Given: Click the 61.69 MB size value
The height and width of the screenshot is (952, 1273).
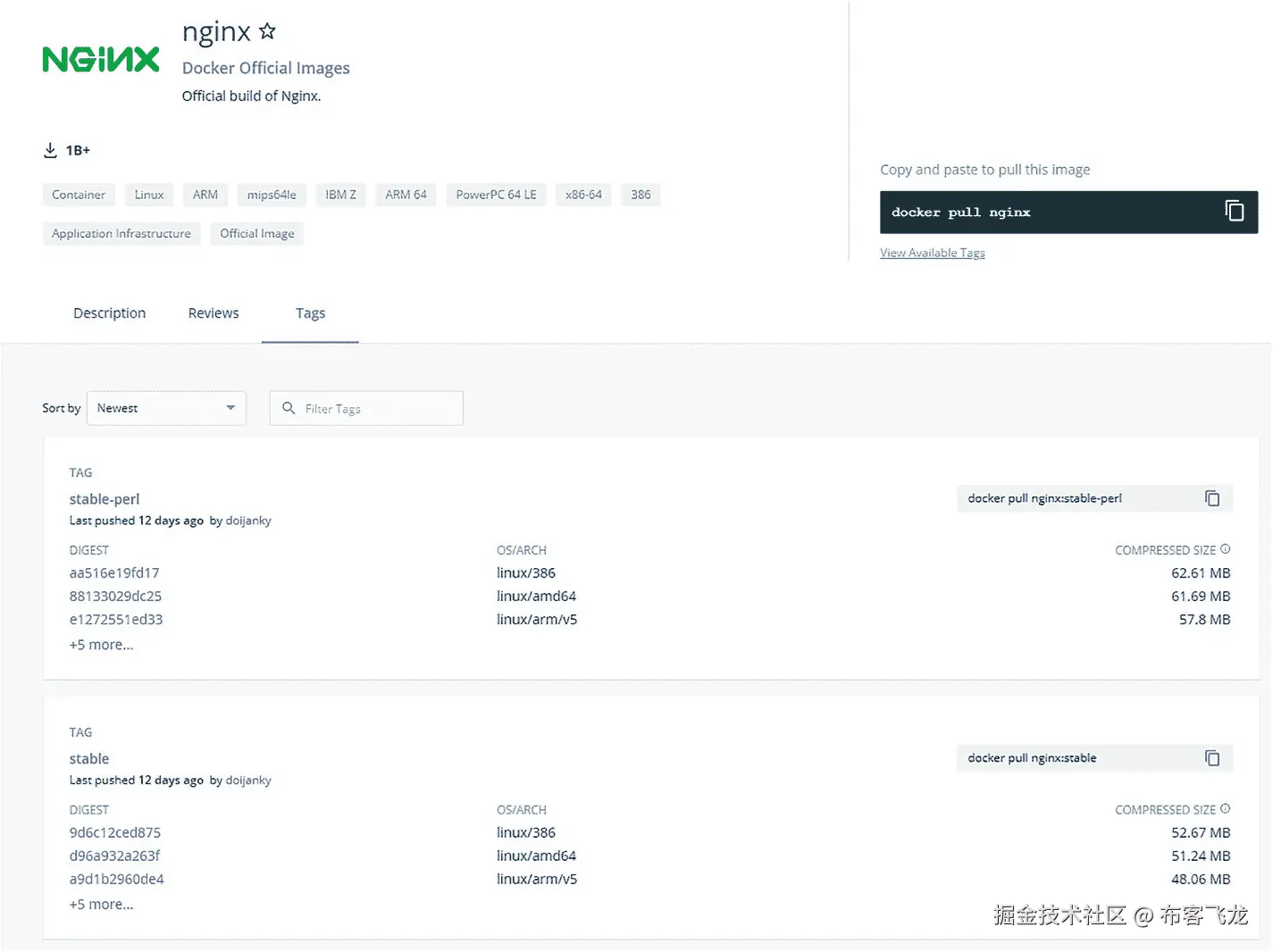Looking at the screenshot, I should pos(1201,597).
